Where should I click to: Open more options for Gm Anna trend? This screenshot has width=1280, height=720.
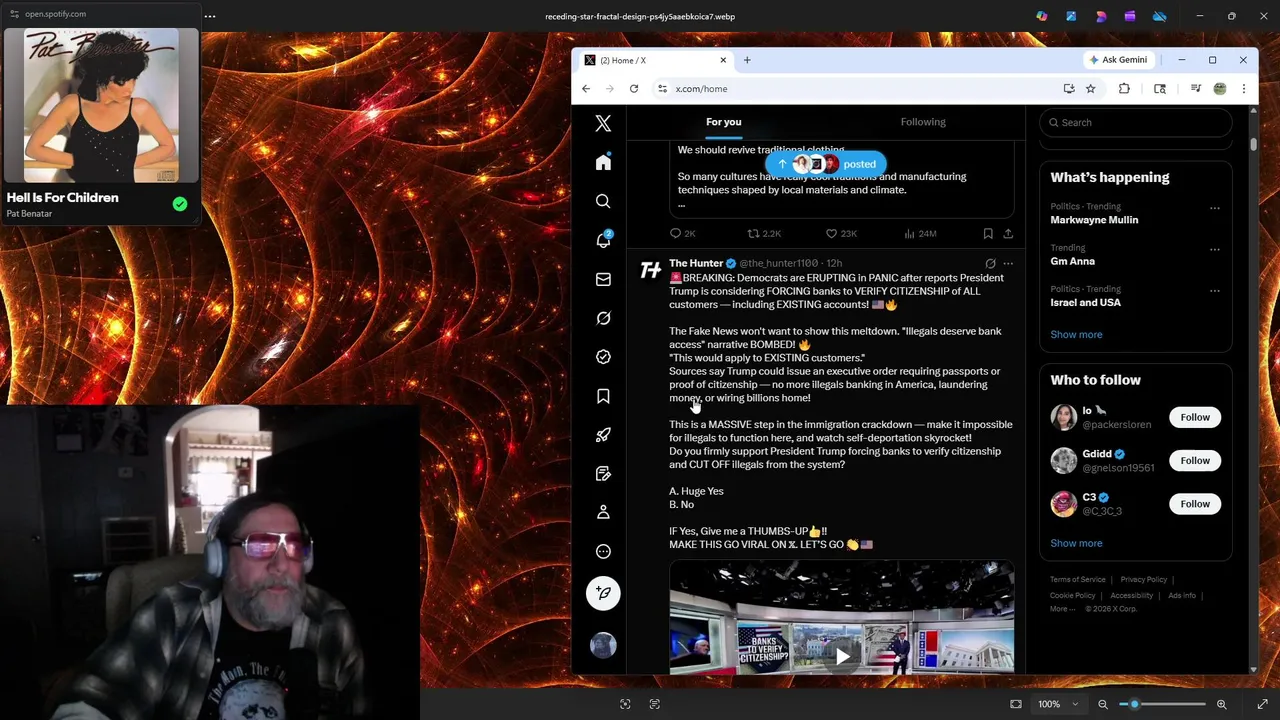point(1215,249)
